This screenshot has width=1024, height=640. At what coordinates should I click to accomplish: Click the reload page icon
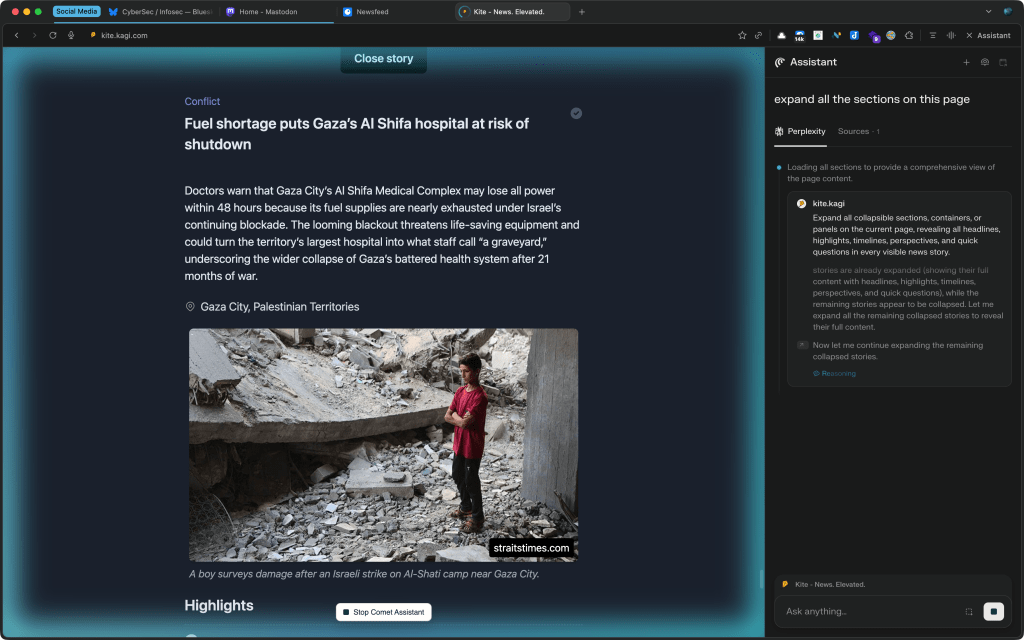click(53, 35)
